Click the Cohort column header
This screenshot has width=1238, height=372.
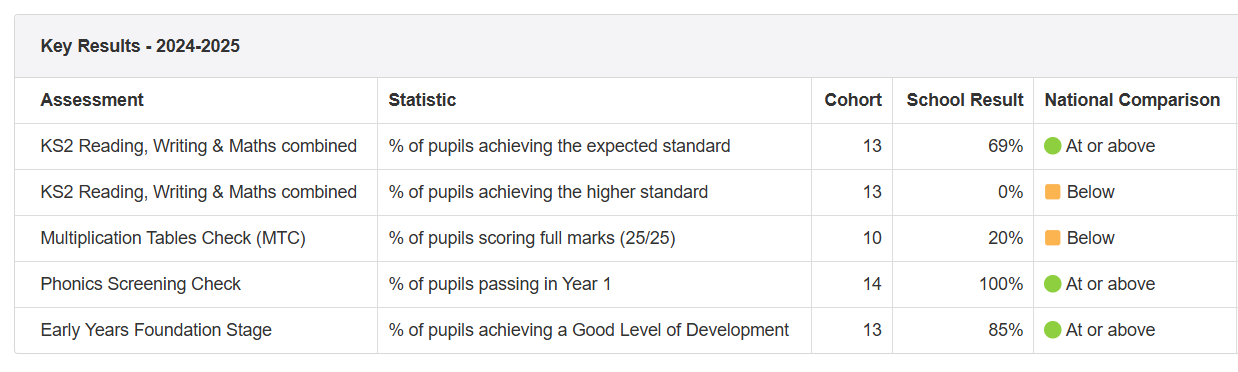853,100
